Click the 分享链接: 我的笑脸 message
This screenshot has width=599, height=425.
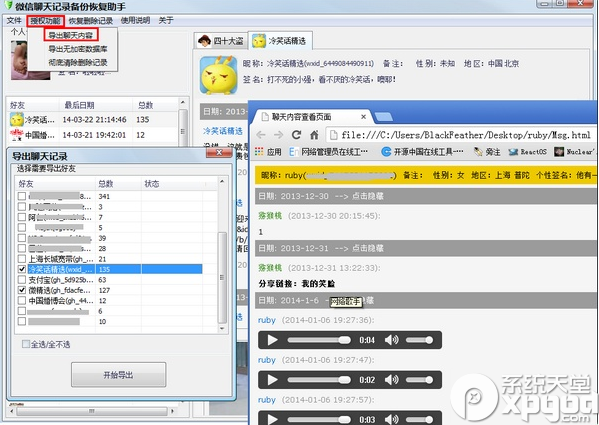297,284
